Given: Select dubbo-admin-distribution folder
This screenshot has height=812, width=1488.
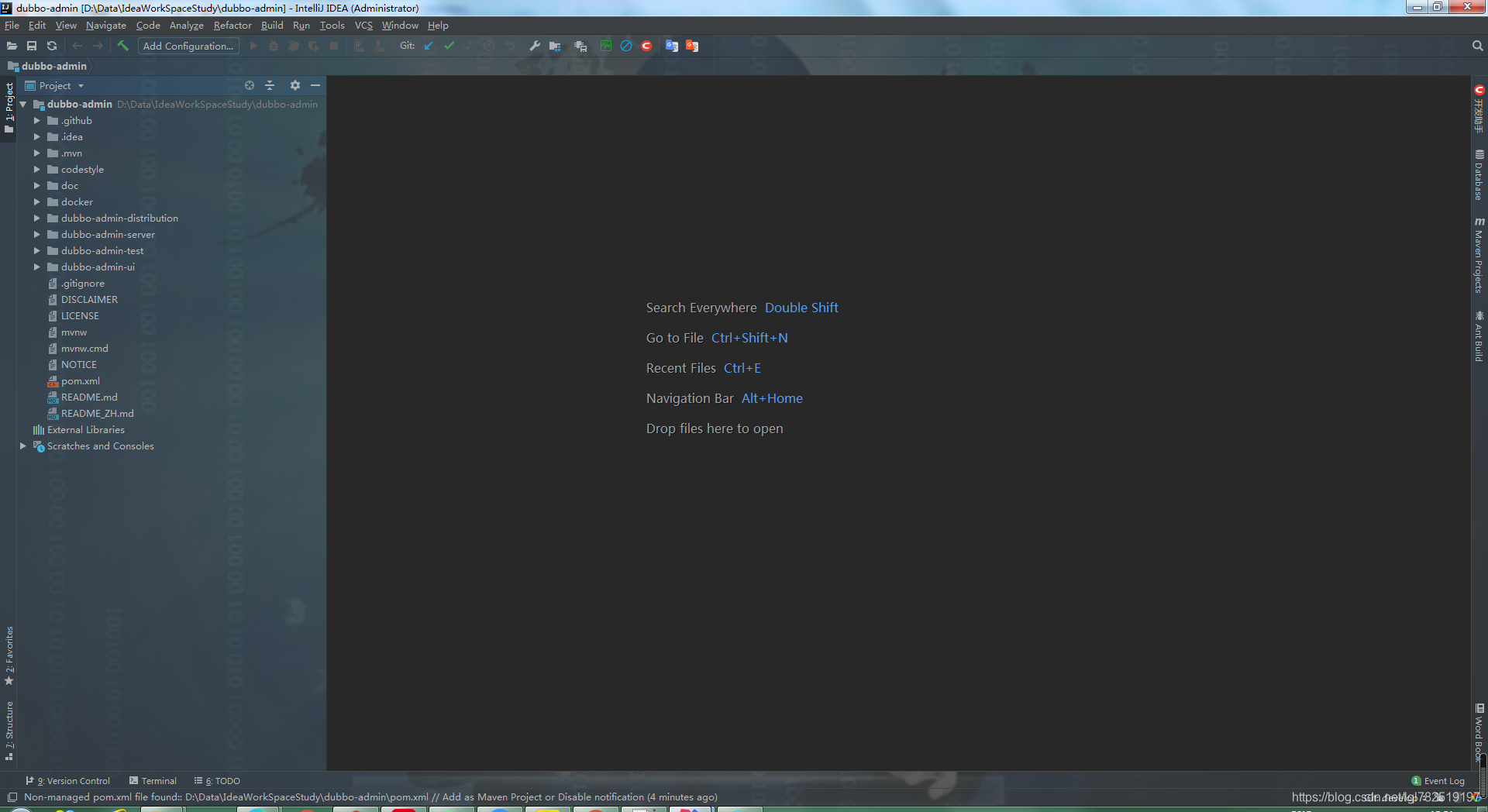Looking at the screenshot, I should click(119, 218).
